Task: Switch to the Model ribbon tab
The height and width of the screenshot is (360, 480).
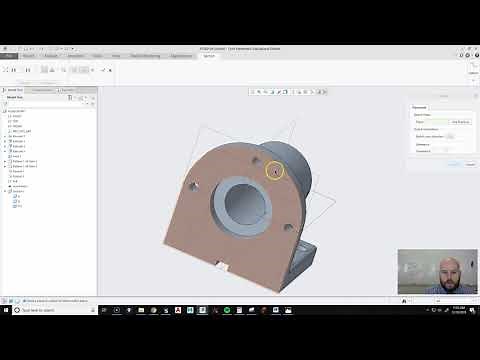Action: [x=29, y=56]
